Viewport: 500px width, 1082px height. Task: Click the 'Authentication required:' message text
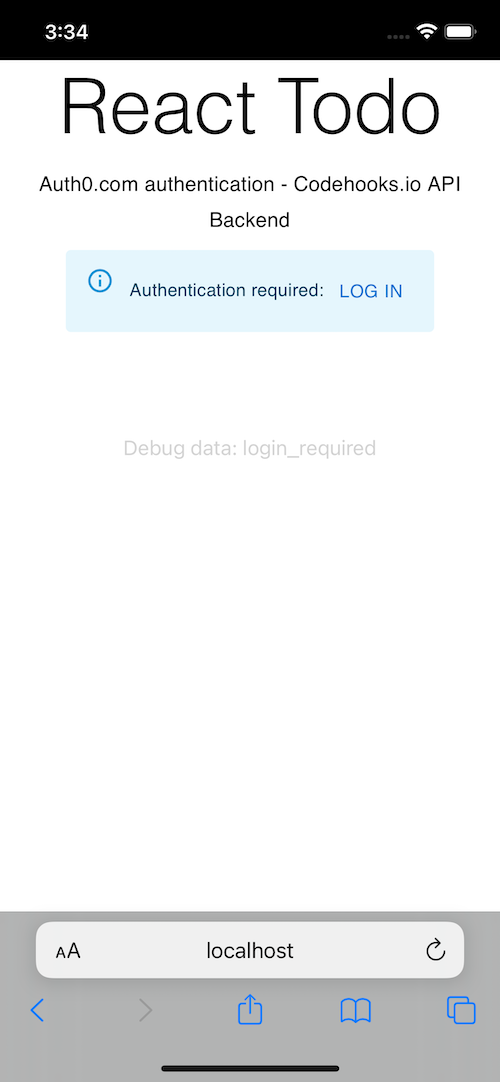[x=227, y=291]
